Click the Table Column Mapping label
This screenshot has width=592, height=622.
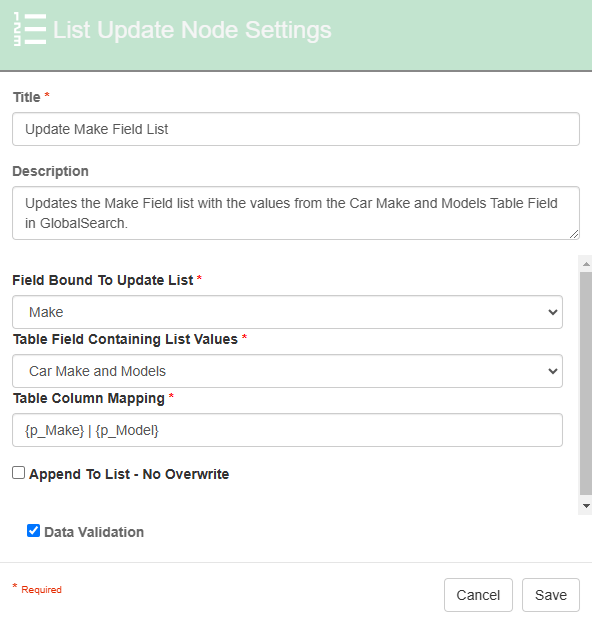pyautogui.click(x=89, y=398)
